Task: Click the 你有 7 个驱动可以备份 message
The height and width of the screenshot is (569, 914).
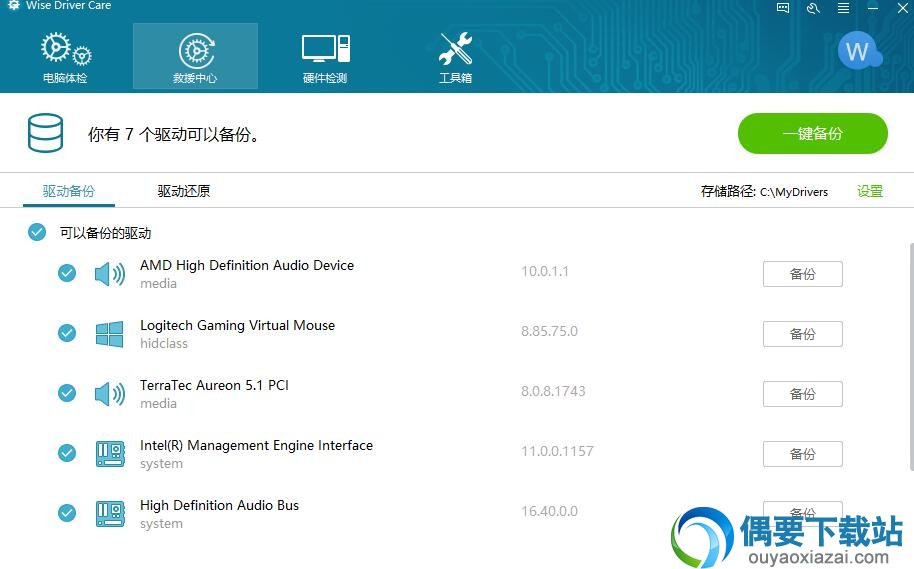Action: 174,135
